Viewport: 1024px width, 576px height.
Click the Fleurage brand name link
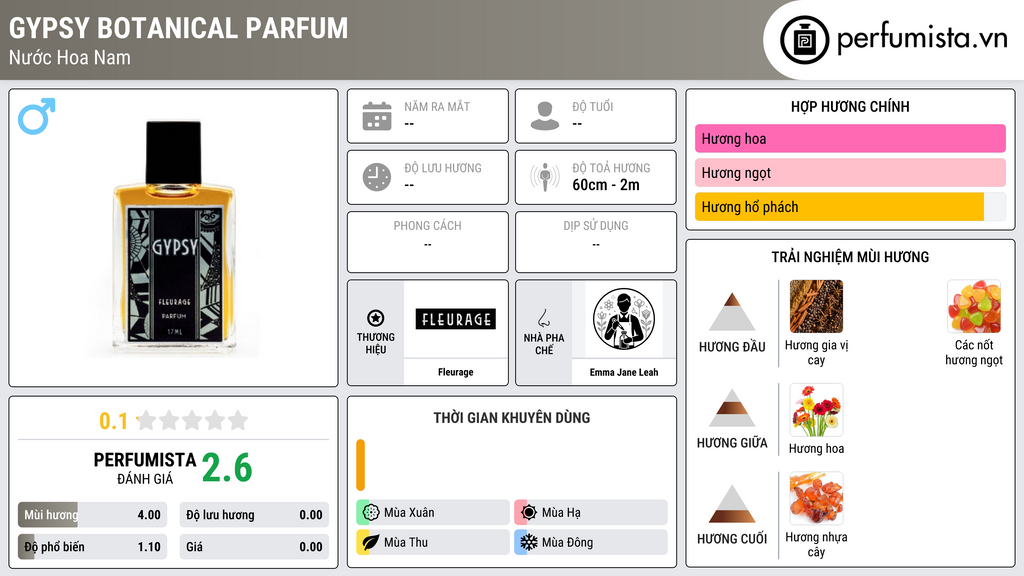[x=455, y=372]
